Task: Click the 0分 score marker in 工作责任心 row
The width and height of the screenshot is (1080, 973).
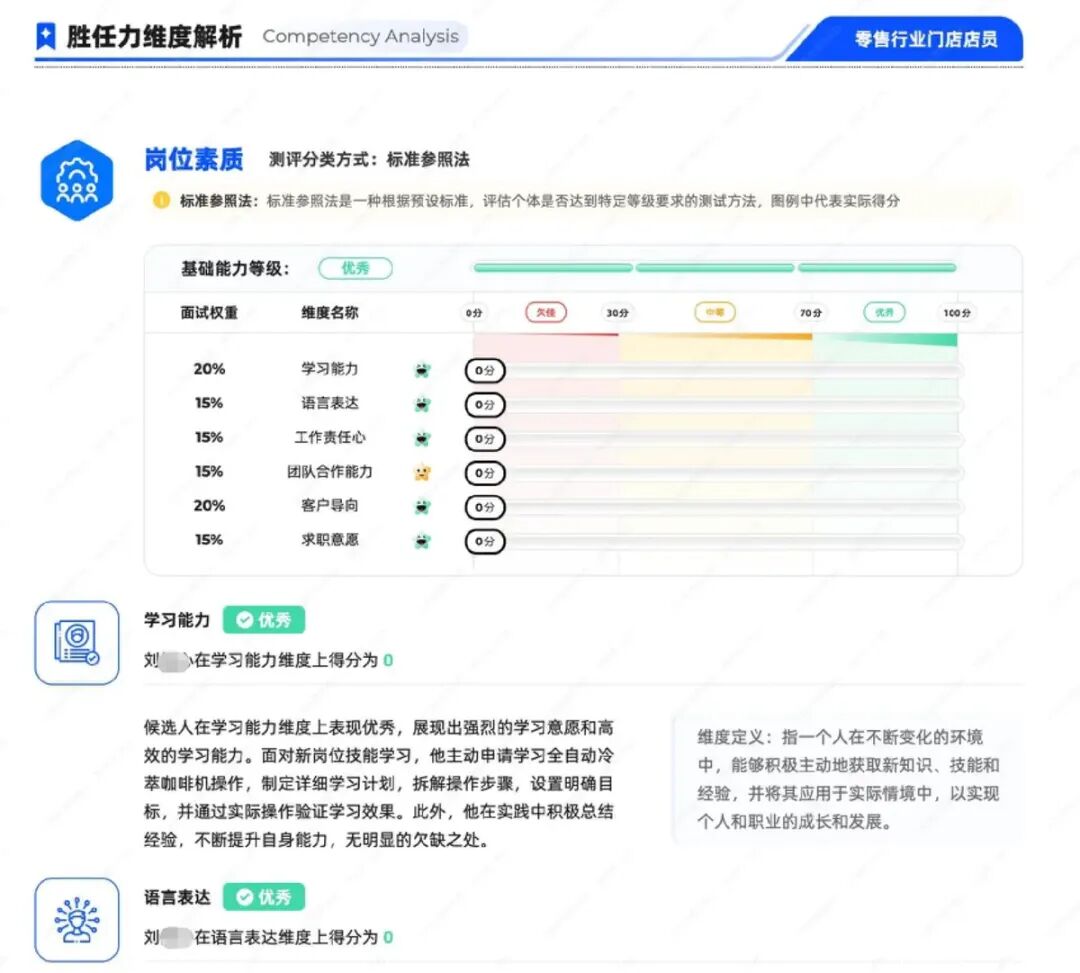Action: click(485, 439)
